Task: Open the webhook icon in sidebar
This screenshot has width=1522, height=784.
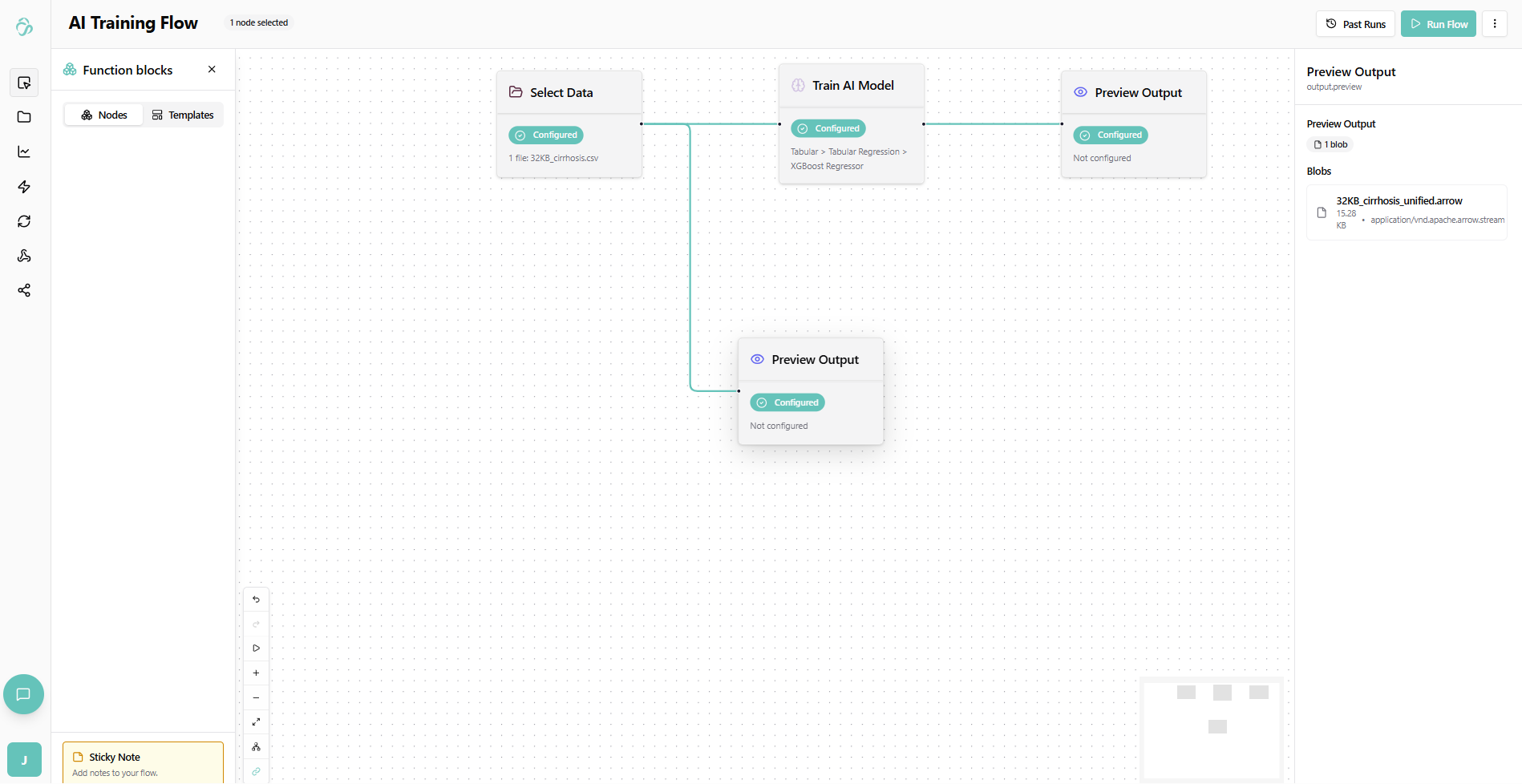Action: click(24, 256)
